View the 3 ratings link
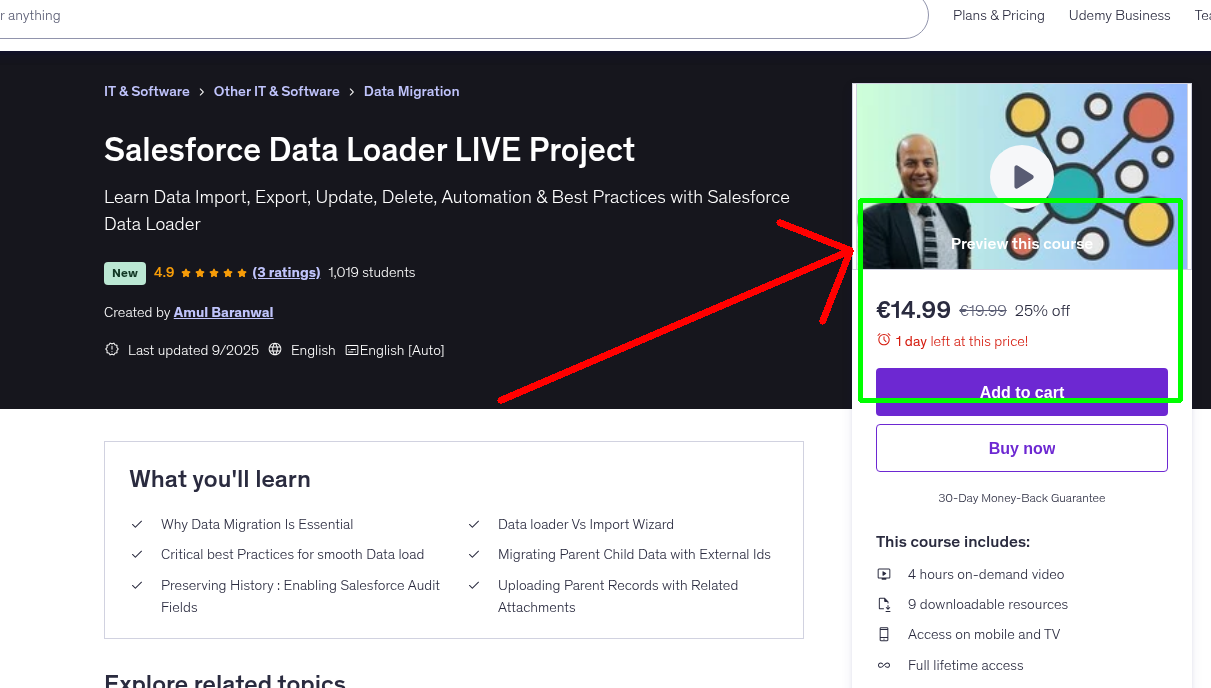Screen dimensions: 1211x688 [x=287, y=271]
